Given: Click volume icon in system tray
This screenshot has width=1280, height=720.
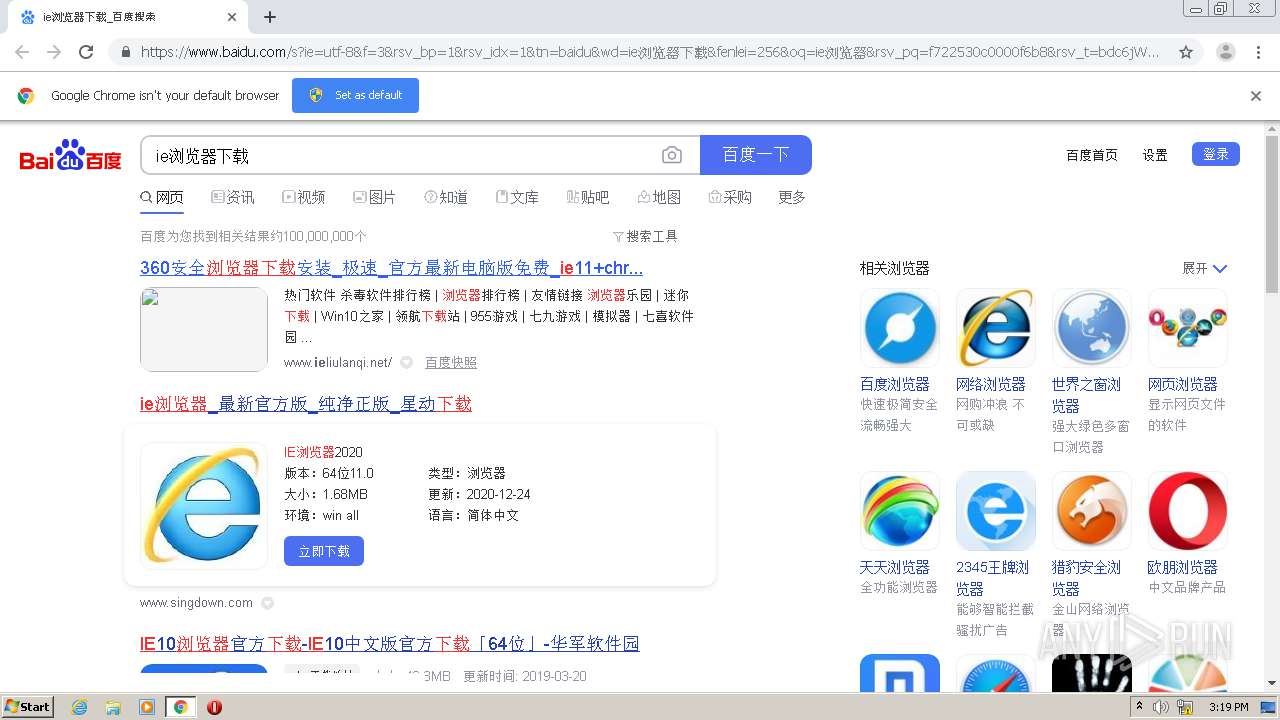Looking at the screenshot, I should 1160,707.
